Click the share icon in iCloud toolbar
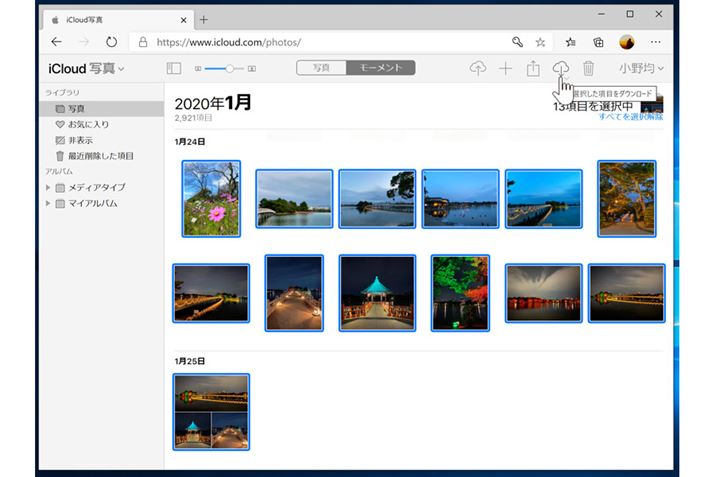Viewport: 715px width, 477px height. pyautogui.click(x=533, y=68)
